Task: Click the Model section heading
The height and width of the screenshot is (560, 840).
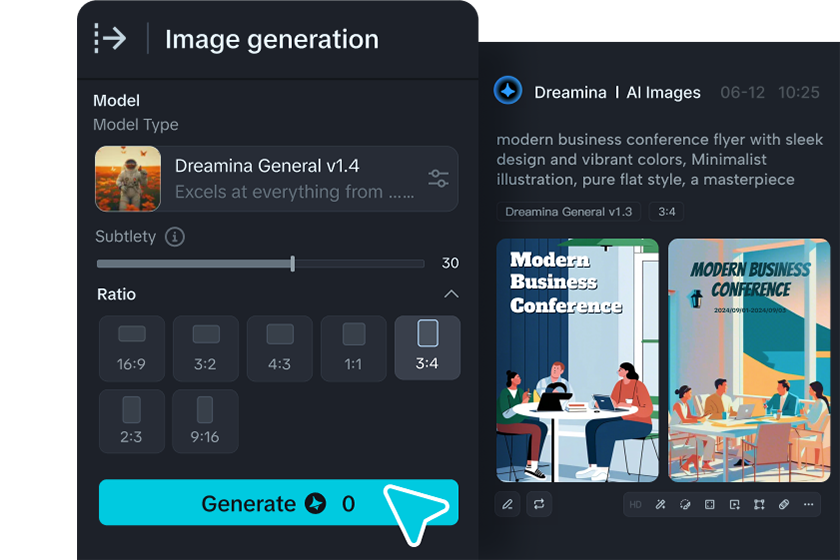Action: coord(116,100)
